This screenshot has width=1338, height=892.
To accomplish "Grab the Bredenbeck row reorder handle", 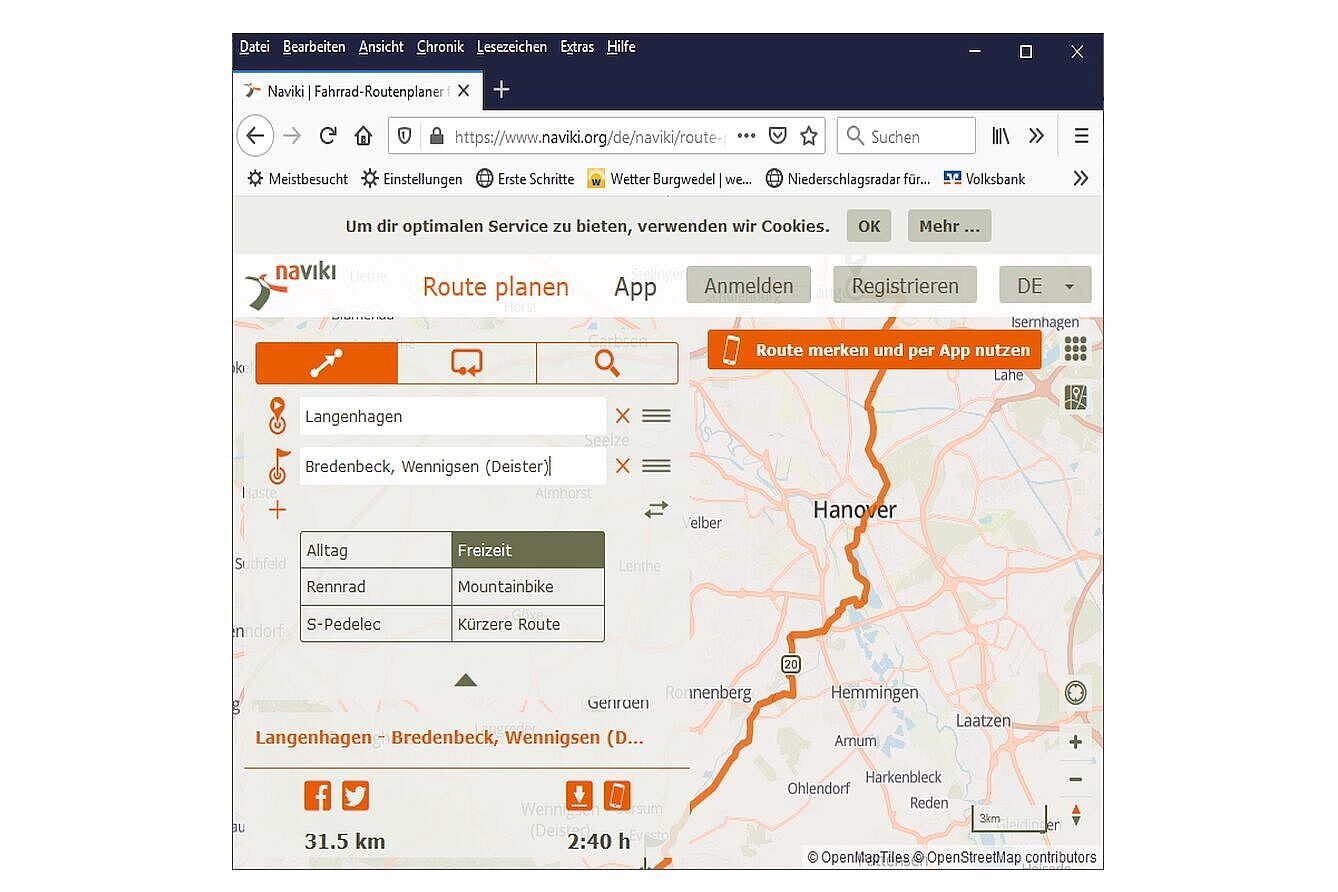I will click(x=656, y=466).
